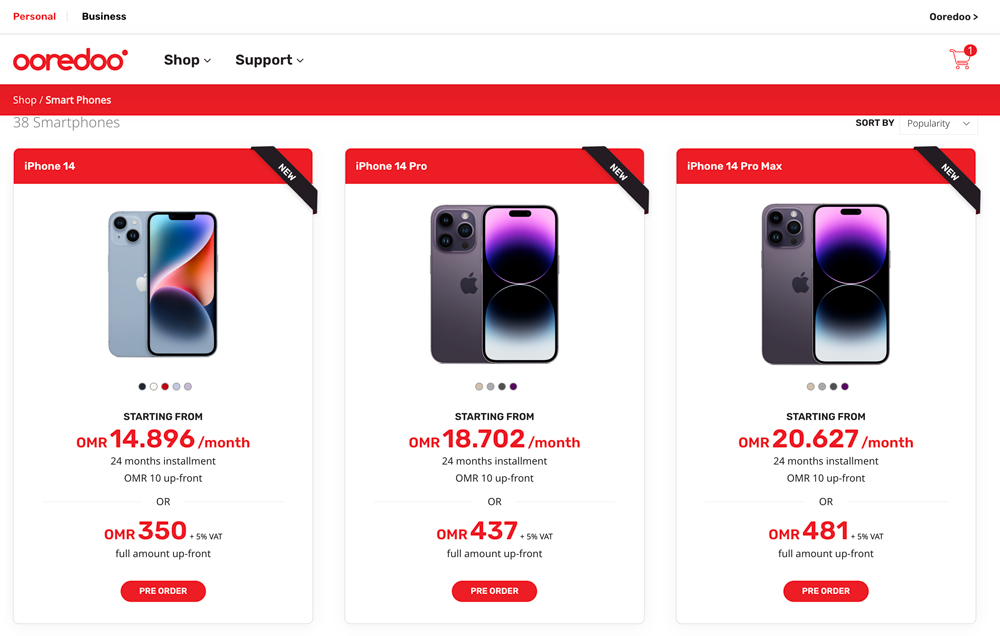Select the iPhone 14 product image
Image resolution: width=1000 pixels, height=636 pixels.
(x=163, y=284)
